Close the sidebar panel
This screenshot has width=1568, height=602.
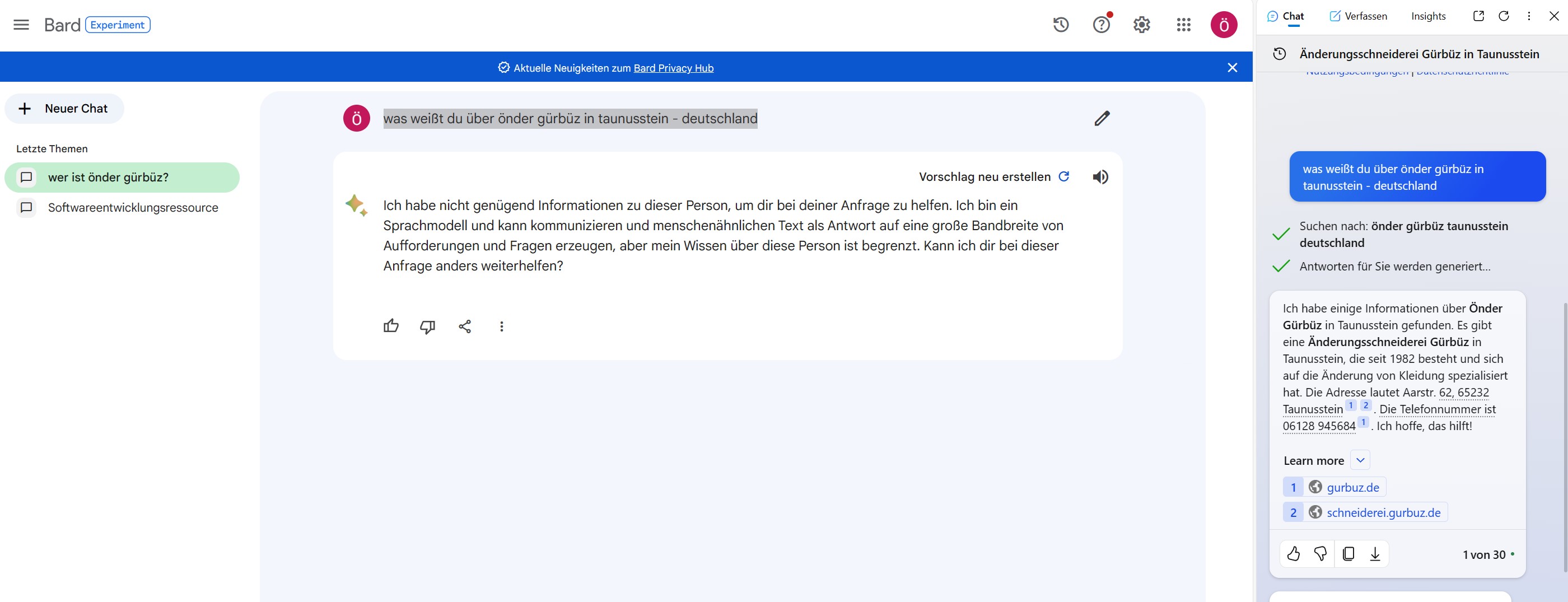click(1553, 16)
